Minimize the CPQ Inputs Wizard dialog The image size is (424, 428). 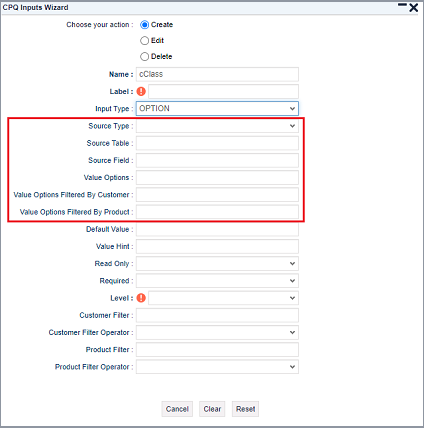click(x=403, y=5)
